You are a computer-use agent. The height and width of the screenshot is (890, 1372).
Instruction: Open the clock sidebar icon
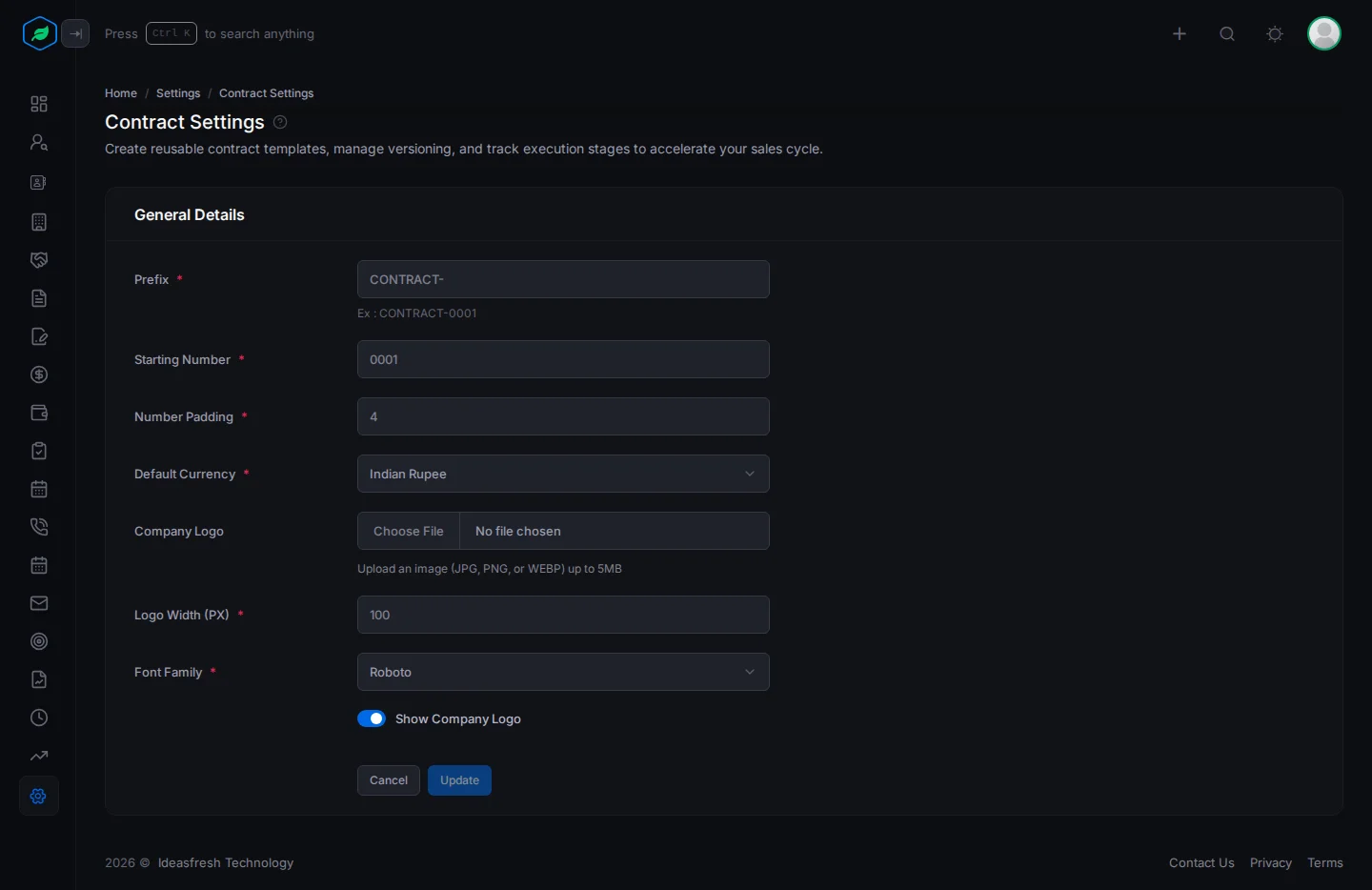coord(39,718)
